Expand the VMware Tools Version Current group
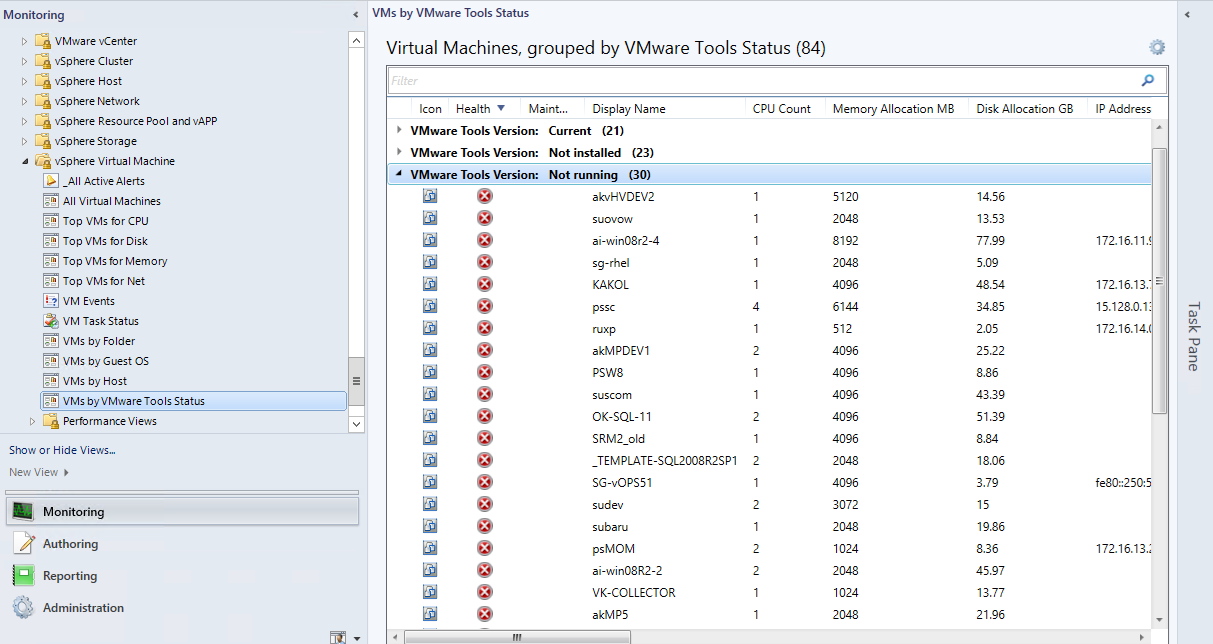Screen dimensions: 1213x644 [399, 130]
